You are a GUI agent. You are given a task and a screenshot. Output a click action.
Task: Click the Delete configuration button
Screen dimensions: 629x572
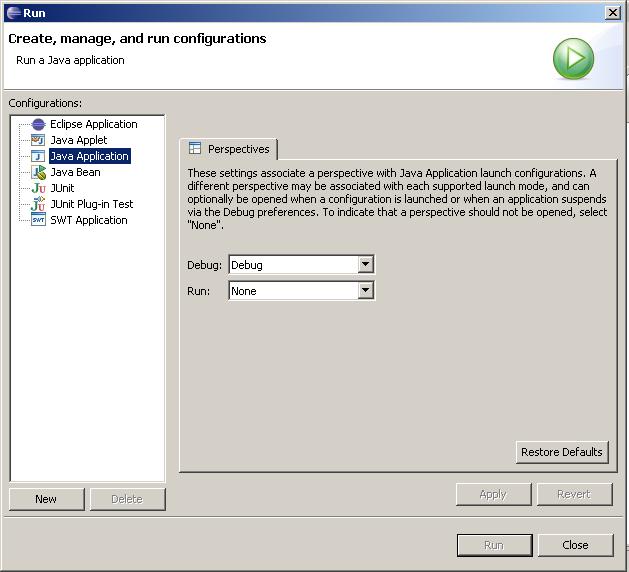tap(127, 499)
